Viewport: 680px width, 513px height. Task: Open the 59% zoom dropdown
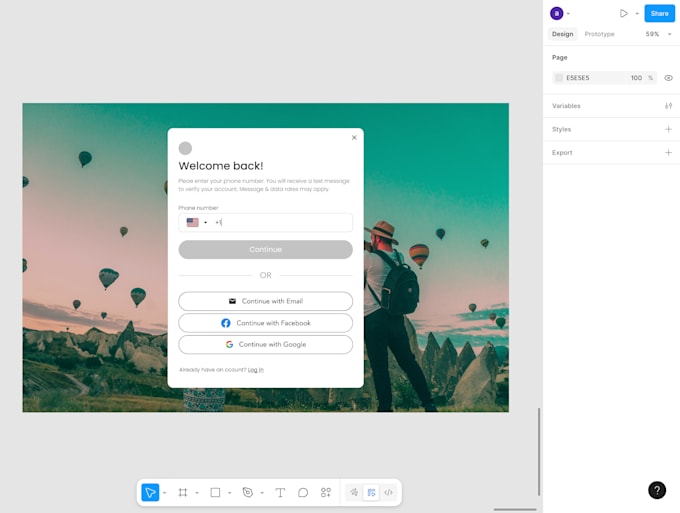pos(658,34)
